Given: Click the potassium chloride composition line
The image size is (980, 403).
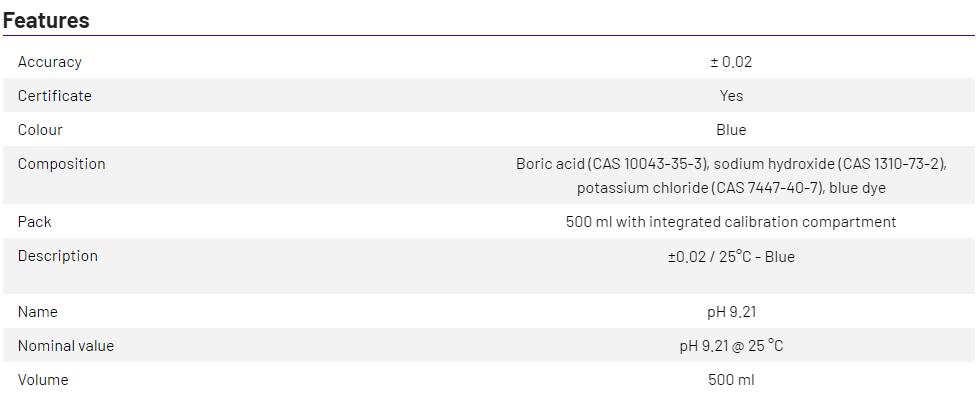Looking at the screenshot, I should point(731,187).
